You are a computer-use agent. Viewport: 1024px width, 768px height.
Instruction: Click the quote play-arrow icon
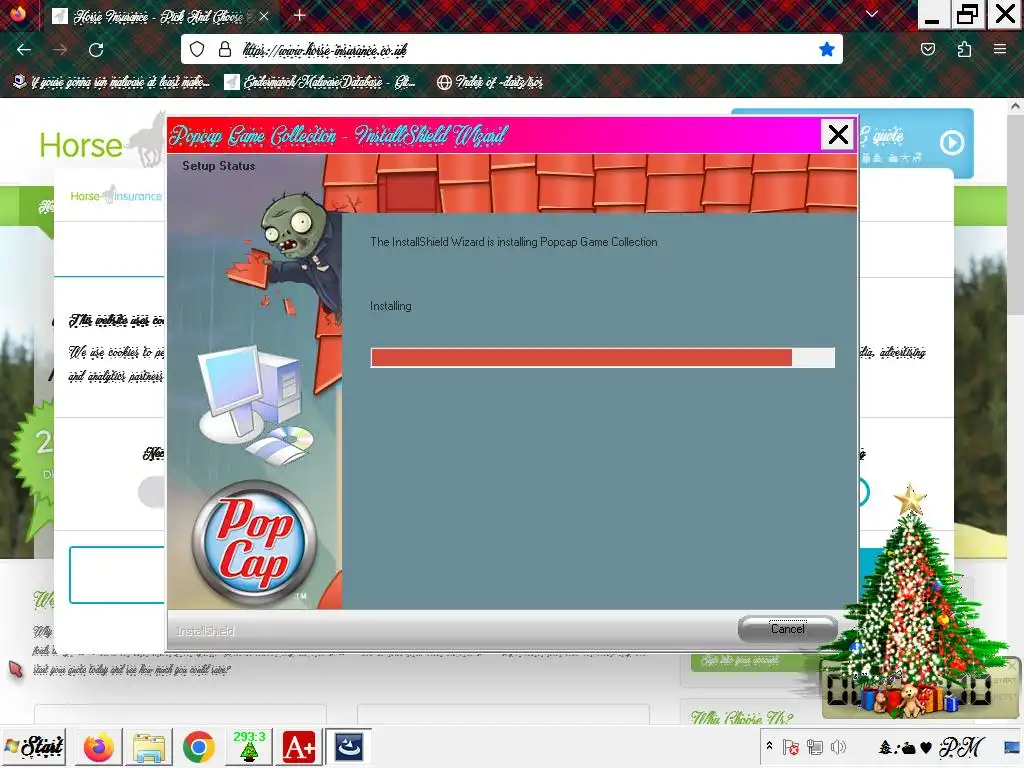(x=952, y=142)
